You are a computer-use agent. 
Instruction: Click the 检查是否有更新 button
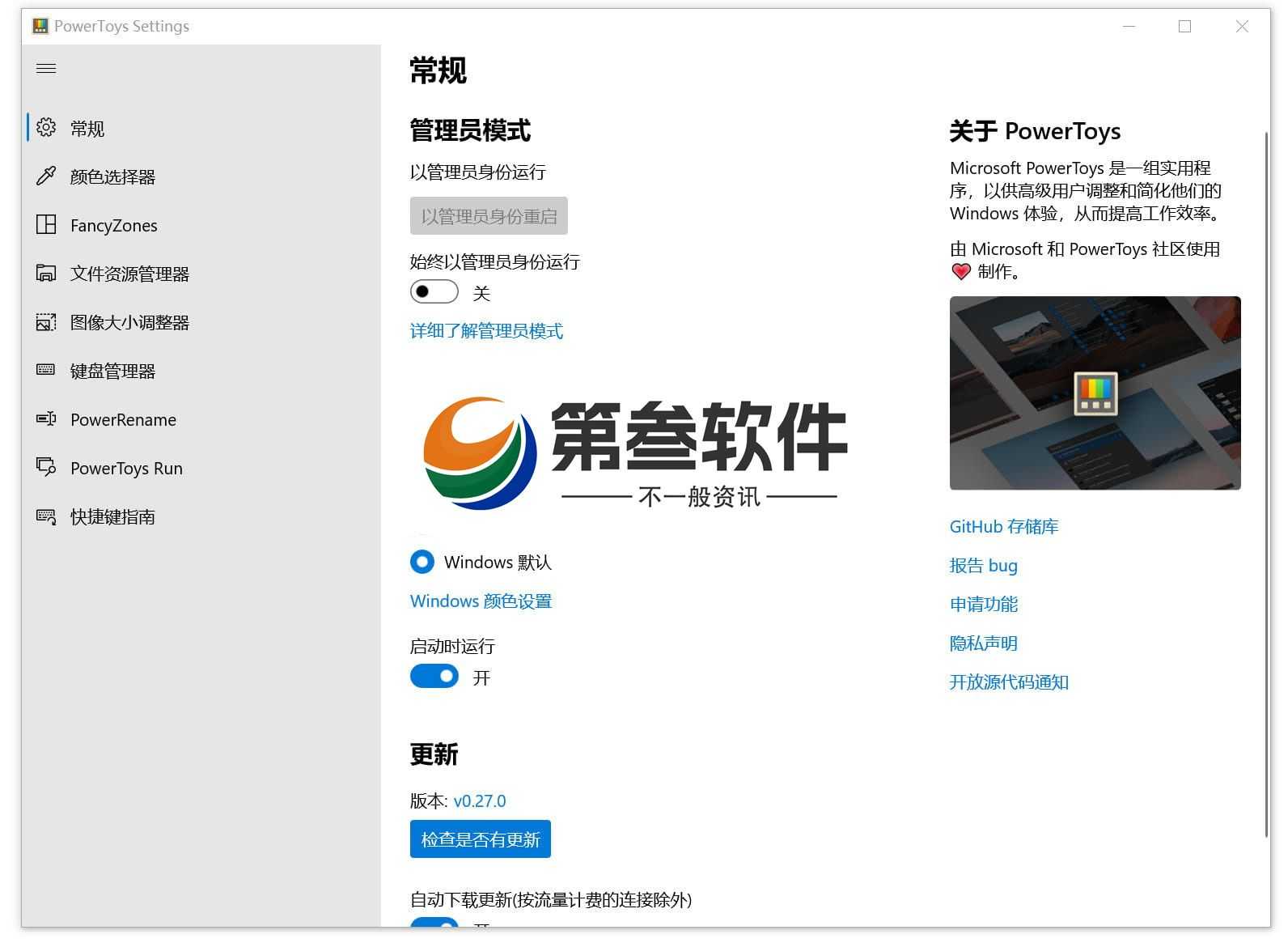(x=481, y=839)
